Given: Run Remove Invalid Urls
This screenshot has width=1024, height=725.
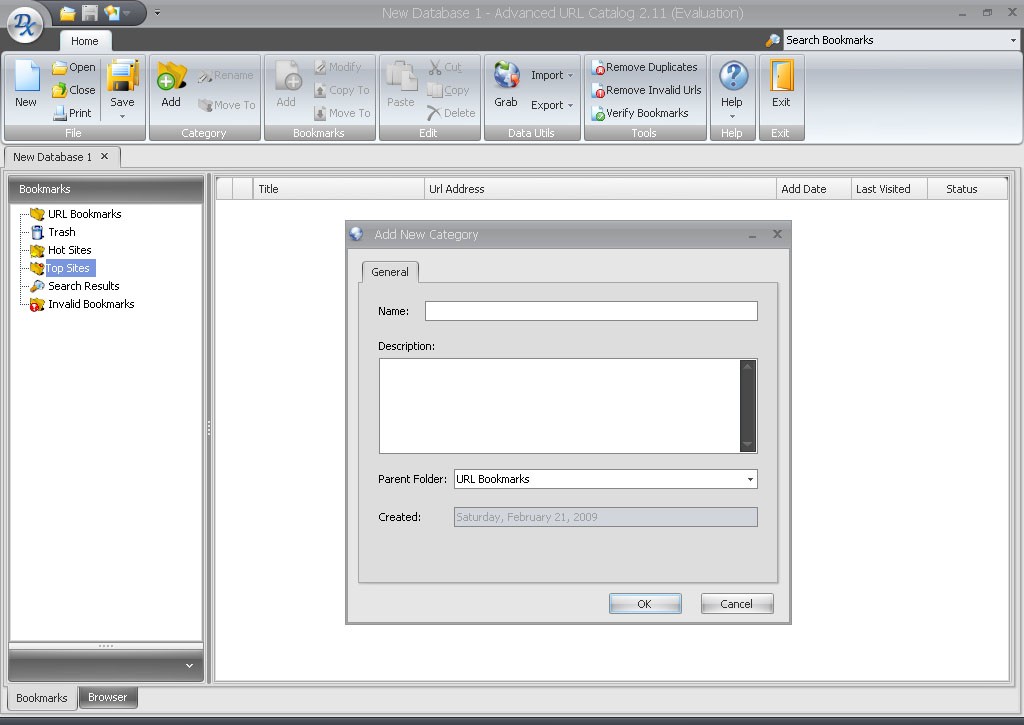Looking at the screenshot, I should [x=645, y=90].
